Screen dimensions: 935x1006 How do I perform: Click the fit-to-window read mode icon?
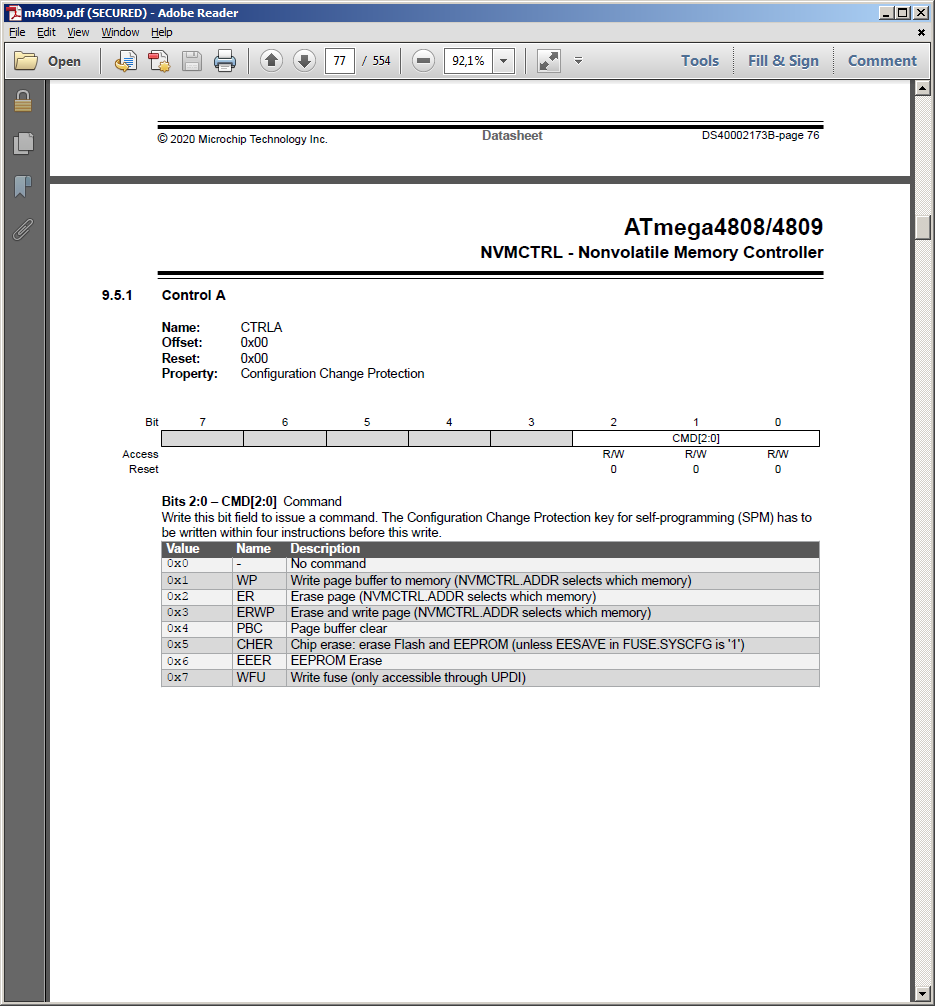pyautogui.click(x=549, y=61)
